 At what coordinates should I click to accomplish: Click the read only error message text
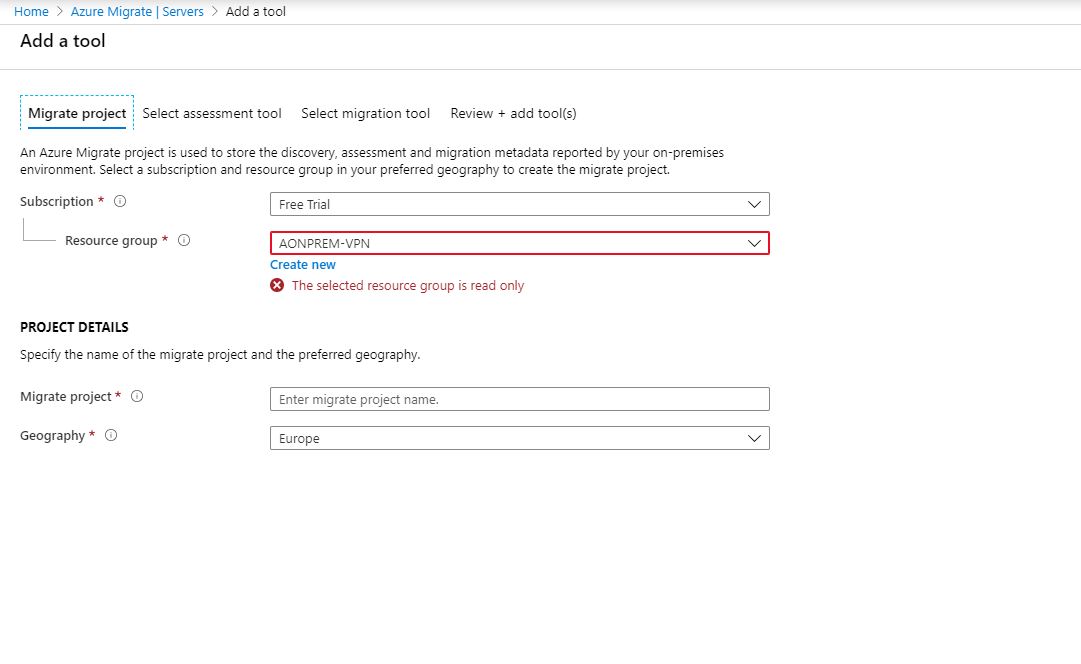coord(407,286)
